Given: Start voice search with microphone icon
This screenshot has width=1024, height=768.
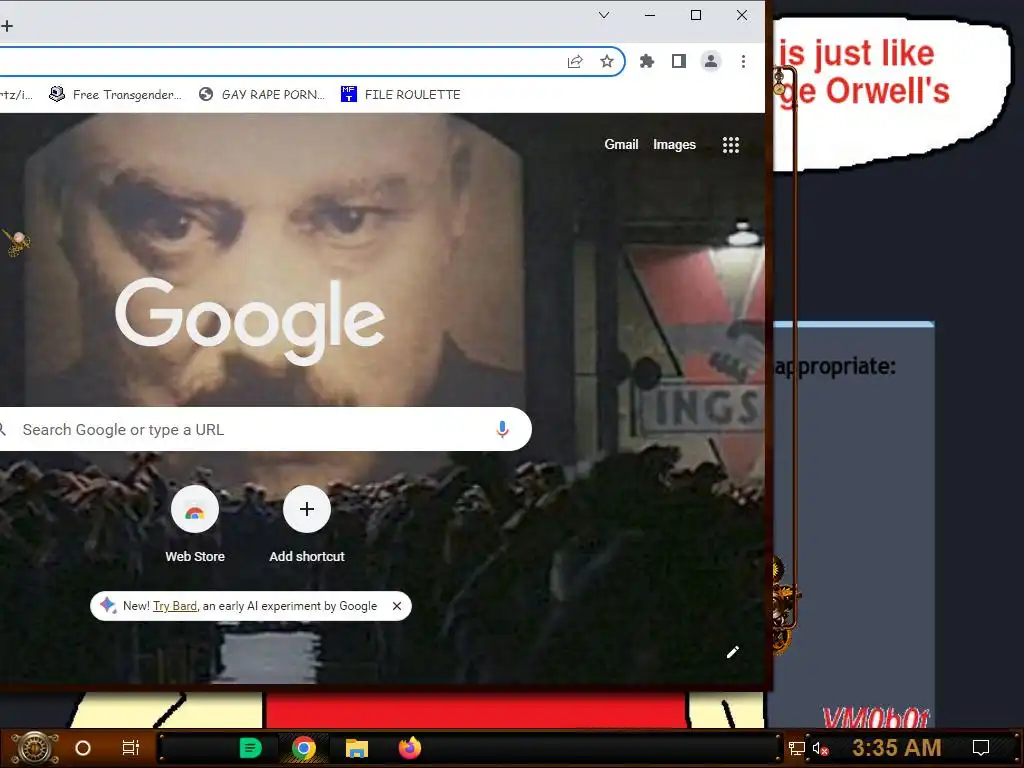Looking at the screenshot, I should coord(502,429).
